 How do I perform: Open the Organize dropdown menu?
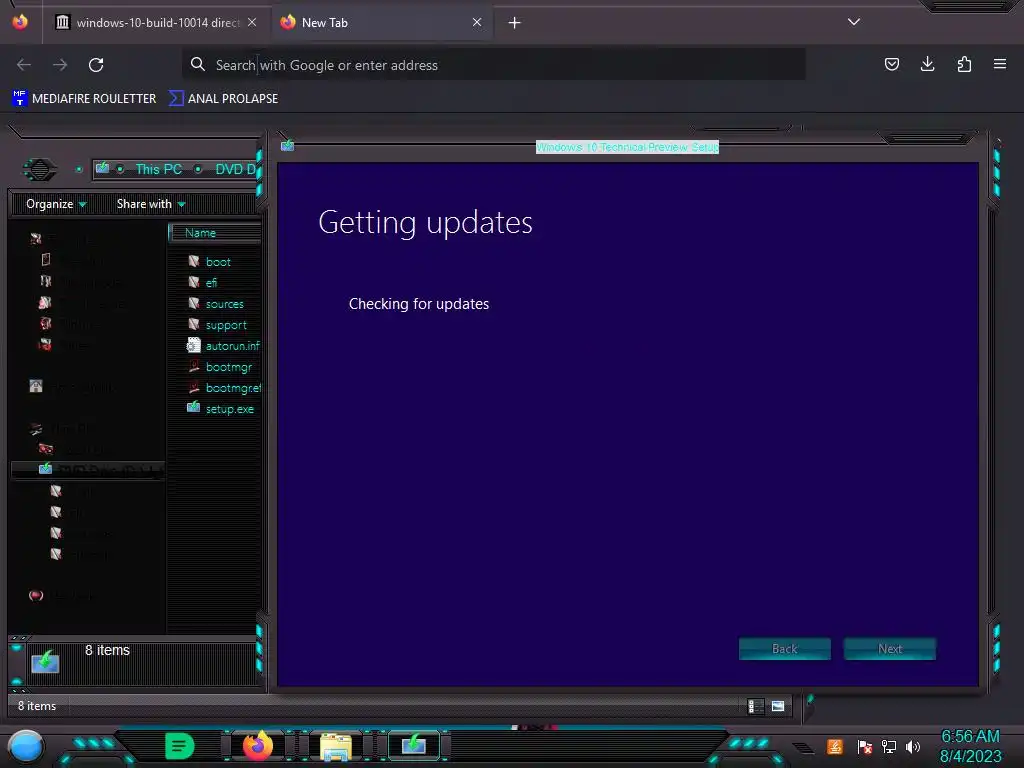pos(56,204)
